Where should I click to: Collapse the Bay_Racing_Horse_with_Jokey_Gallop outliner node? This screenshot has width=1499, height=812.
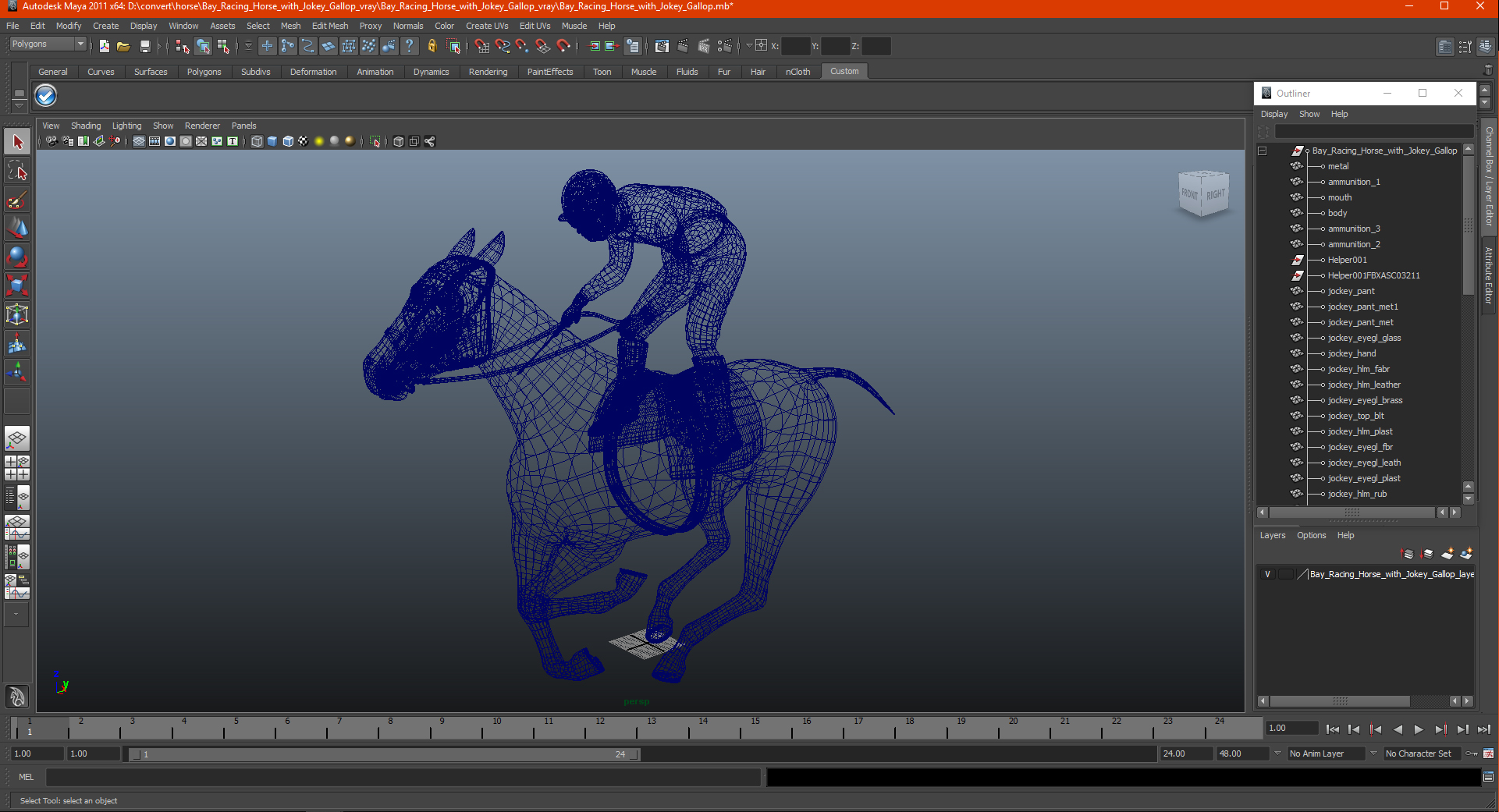pos(1262,151)
